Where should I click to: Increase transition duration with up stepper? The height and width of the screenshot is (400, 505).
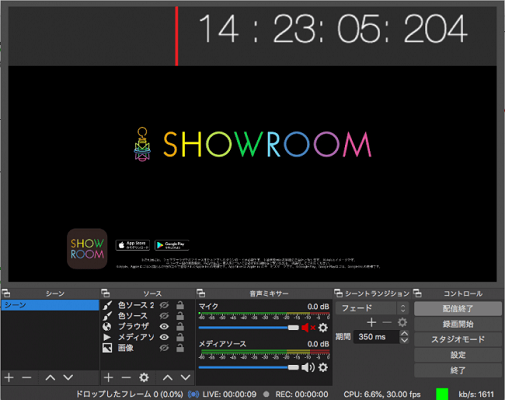[x=404, y=333]
